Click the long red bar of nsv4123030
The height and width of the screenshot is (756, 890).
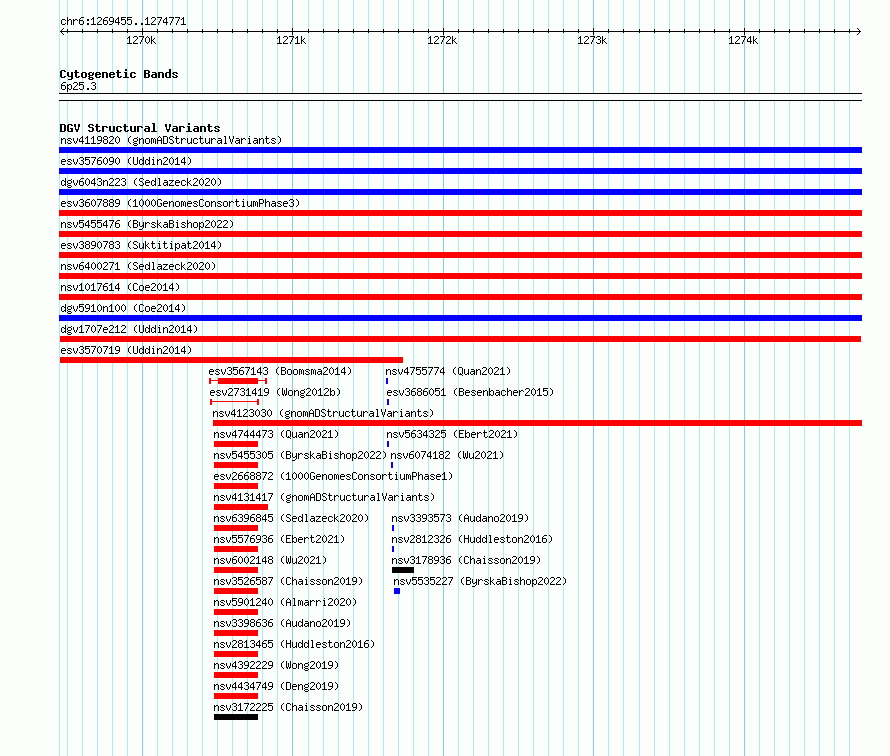coord(538,423)
